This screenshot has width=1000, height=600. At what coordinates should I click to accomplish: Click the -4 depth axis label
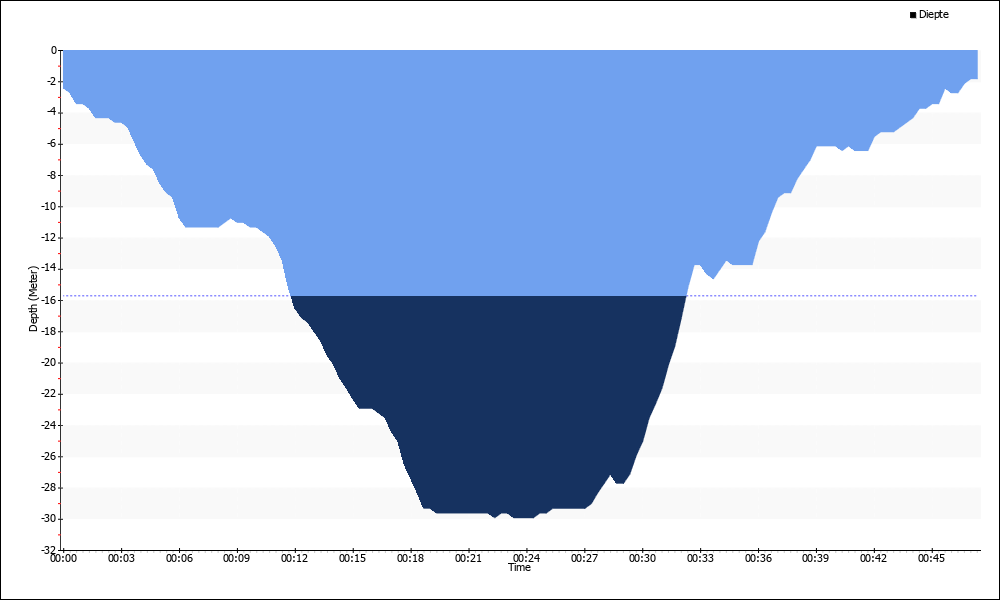52,112
